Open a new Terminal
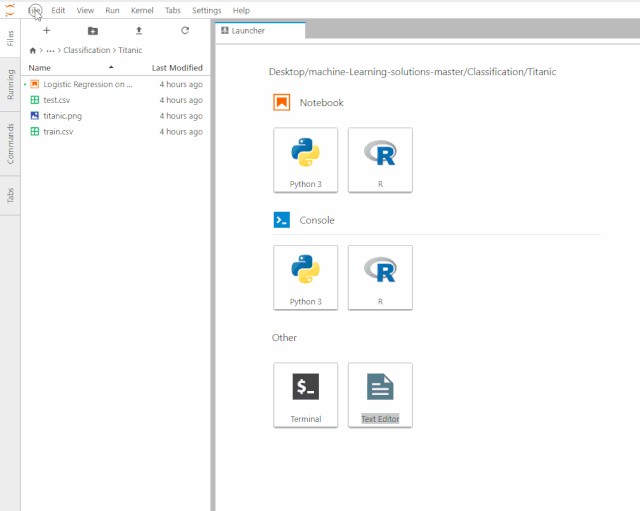The image size is (640, 511). (x=306, y=395)
